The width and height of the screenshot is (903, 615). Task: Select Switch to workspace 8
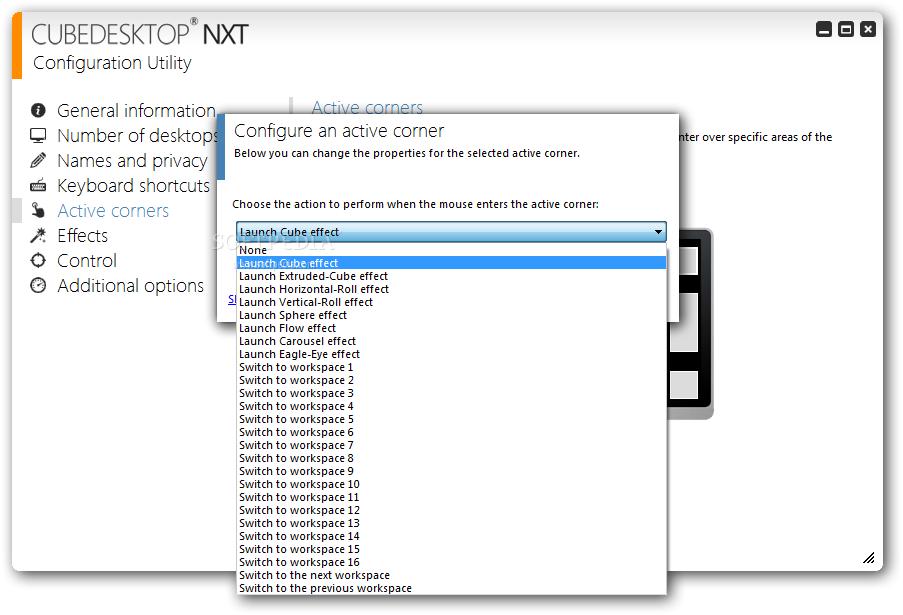452,458
